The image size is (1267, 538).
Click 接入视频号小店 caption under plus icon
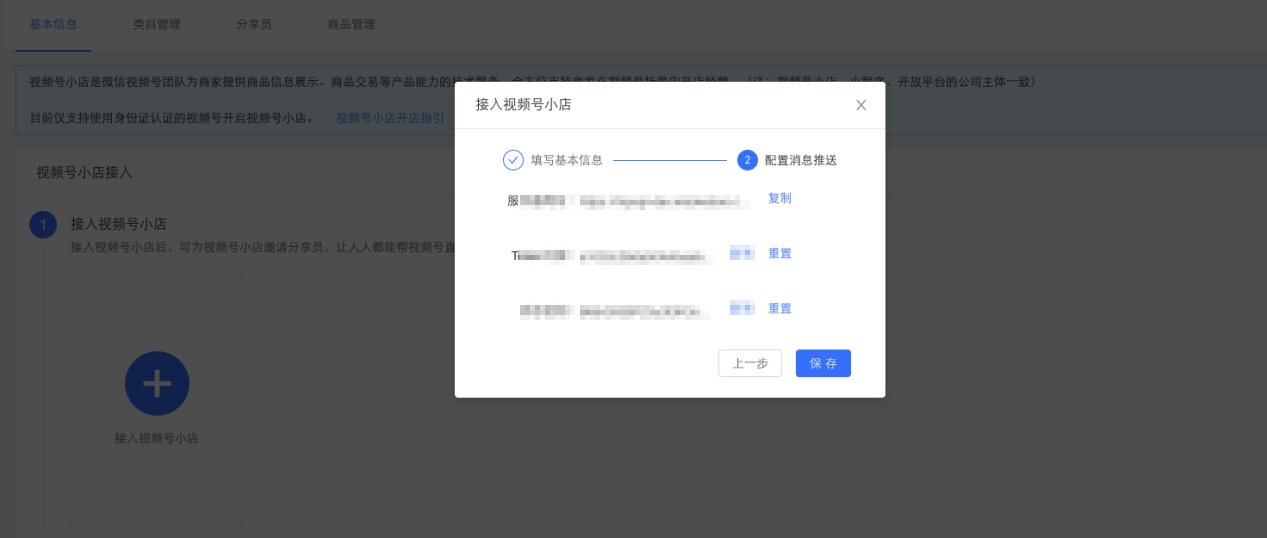click(157, 438)
